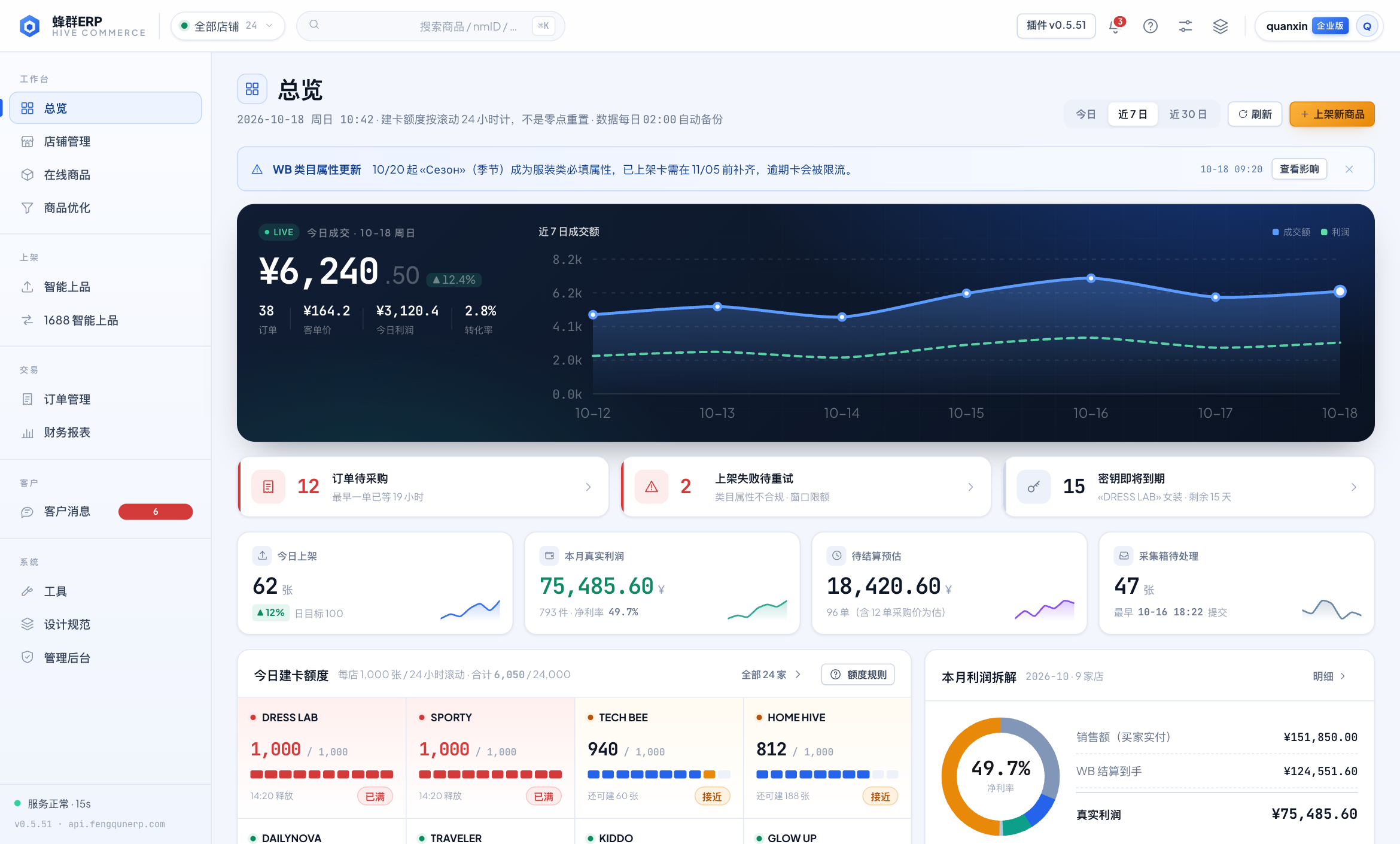Select 总览 in the sidebar menu
Image resolution: width=1400 pixels, height=844 pixels.
(105, 108)
